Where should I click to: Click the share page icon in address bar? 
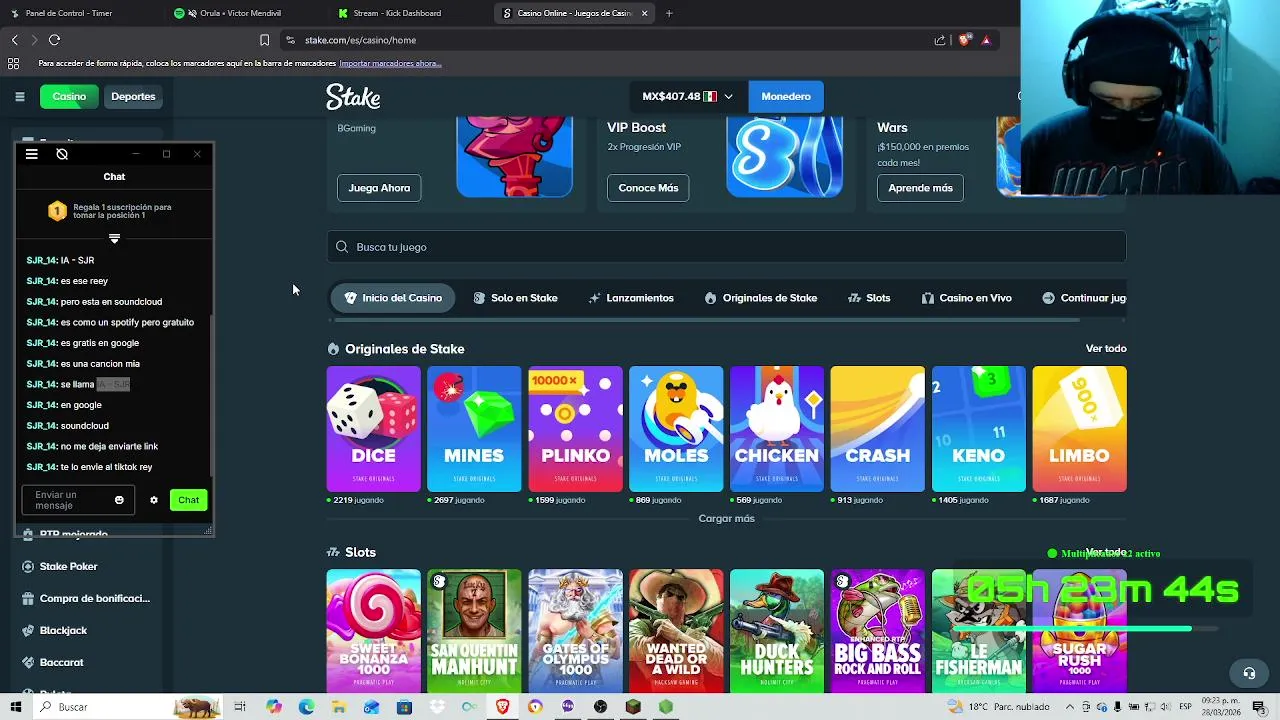940,40
